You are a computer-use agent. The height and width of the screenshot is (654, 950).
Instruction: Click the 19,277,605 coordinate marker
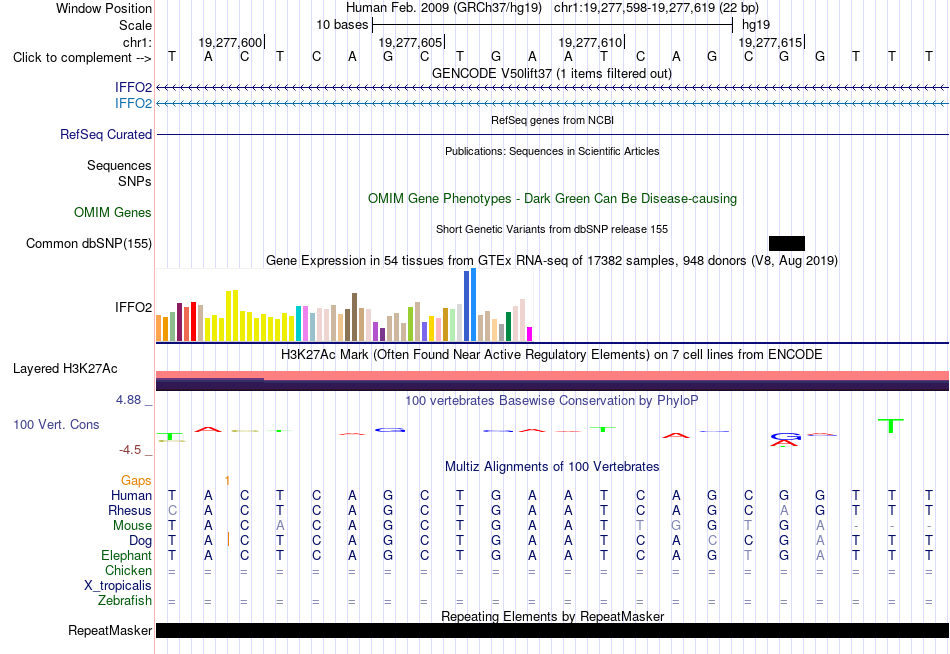(410, 42)
